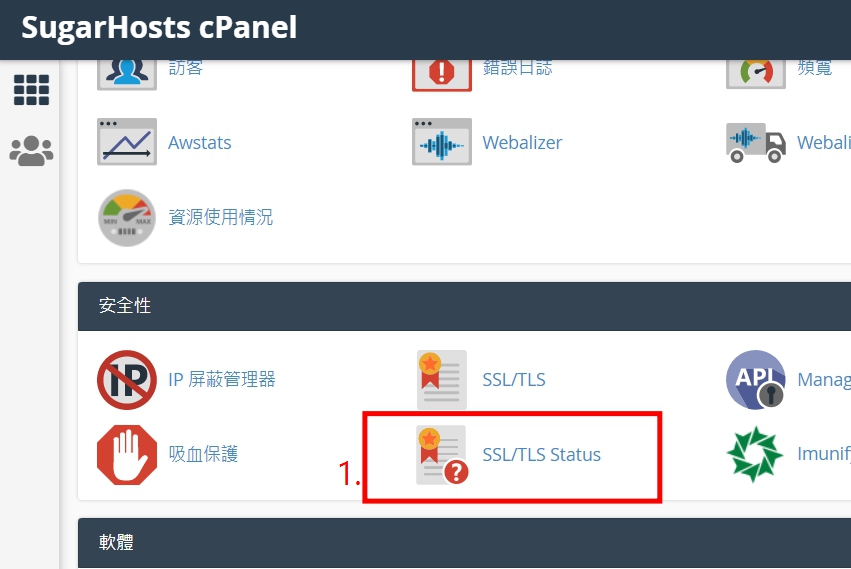
Task: Open the SSL/TLS Status link
Action: [542, 454]
